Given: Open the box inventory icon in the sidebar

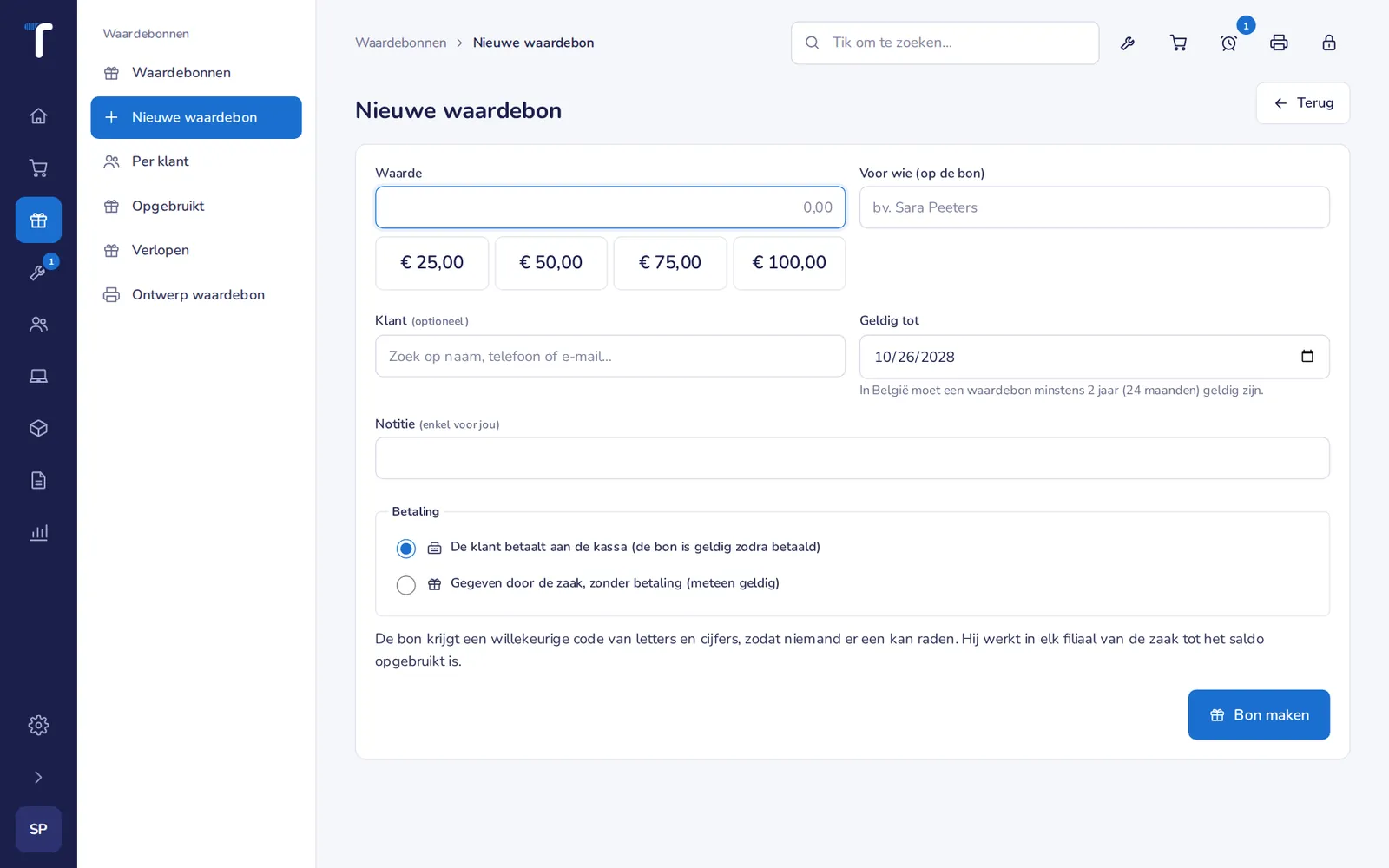Looking at the screenshot, I should click(38, 429).
